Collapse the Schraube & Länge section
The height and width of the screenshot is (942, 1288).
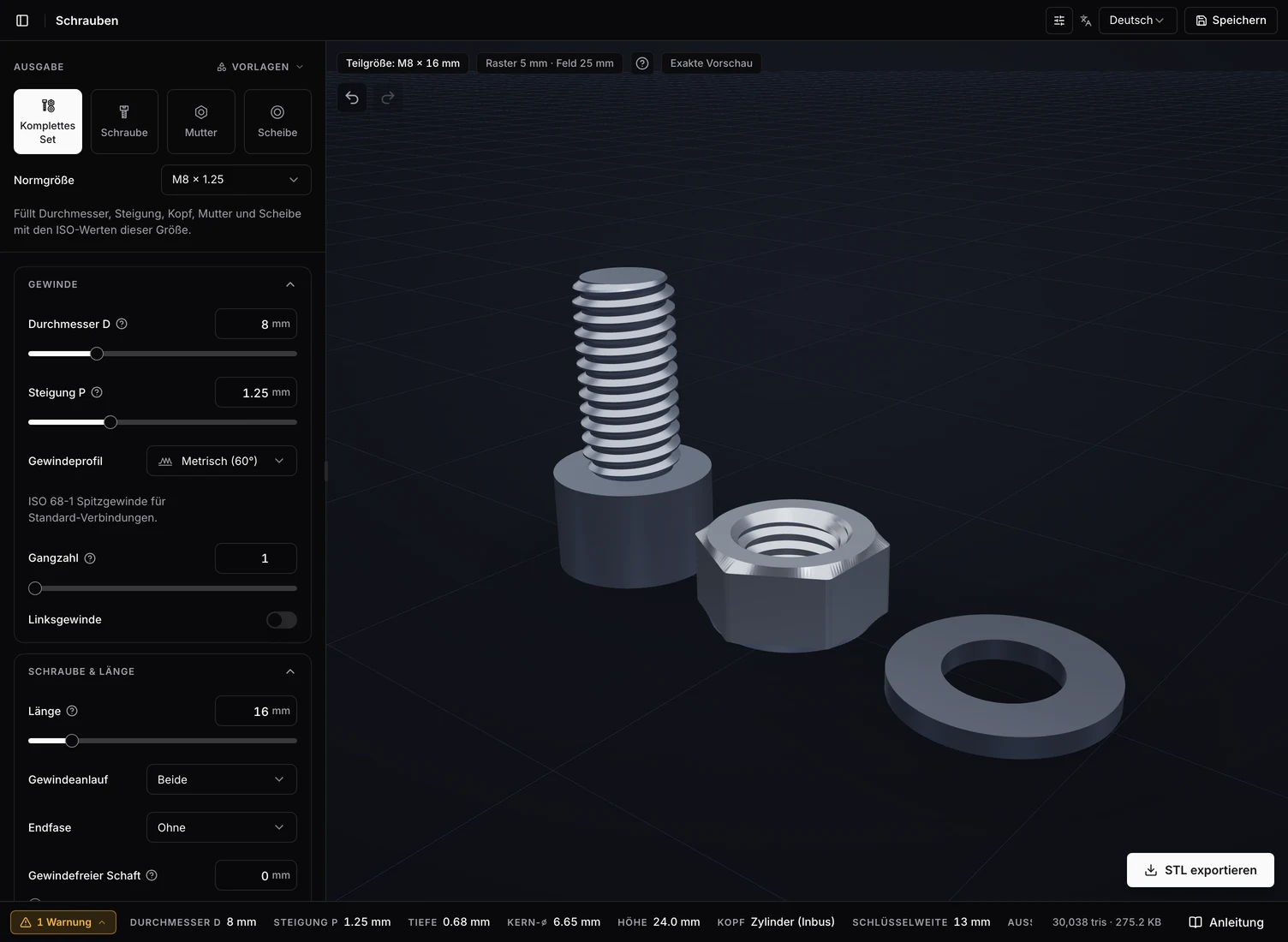pos(290,671)
